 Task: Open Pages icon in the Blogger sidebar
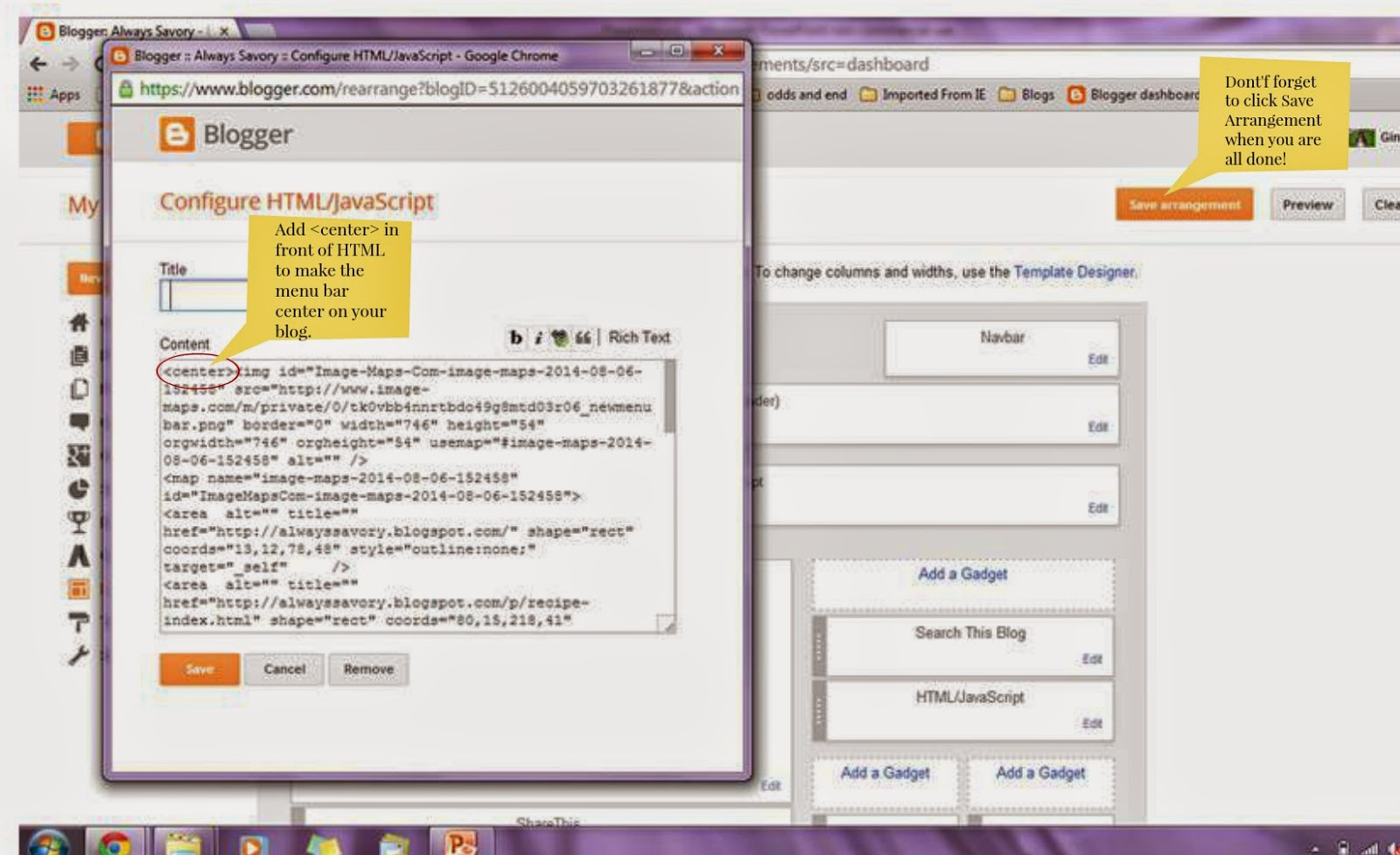[x=79, y=389]
